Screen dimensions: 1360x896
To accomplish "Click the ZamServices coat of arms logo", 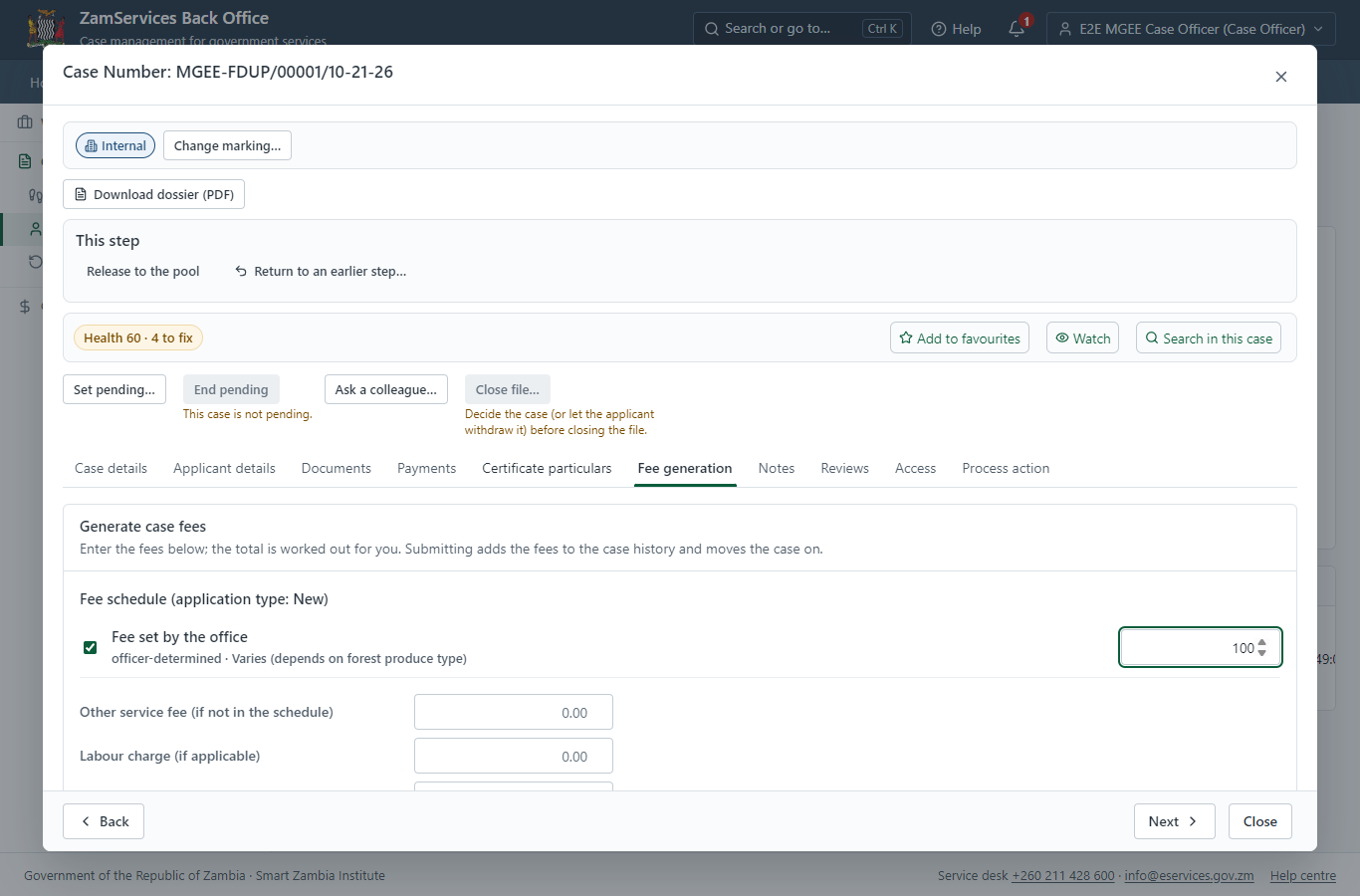I will pyautogui.click(x=46, y=28).
